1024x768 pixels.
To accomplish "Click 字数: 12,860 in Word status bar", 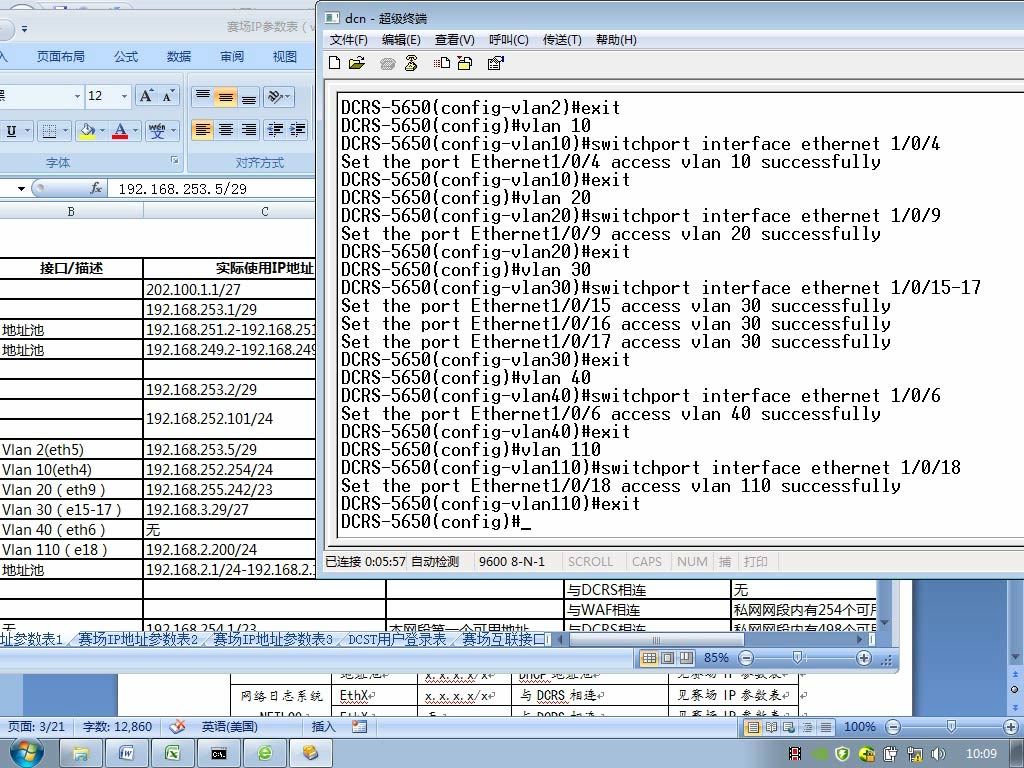I will tap(118, 726).
